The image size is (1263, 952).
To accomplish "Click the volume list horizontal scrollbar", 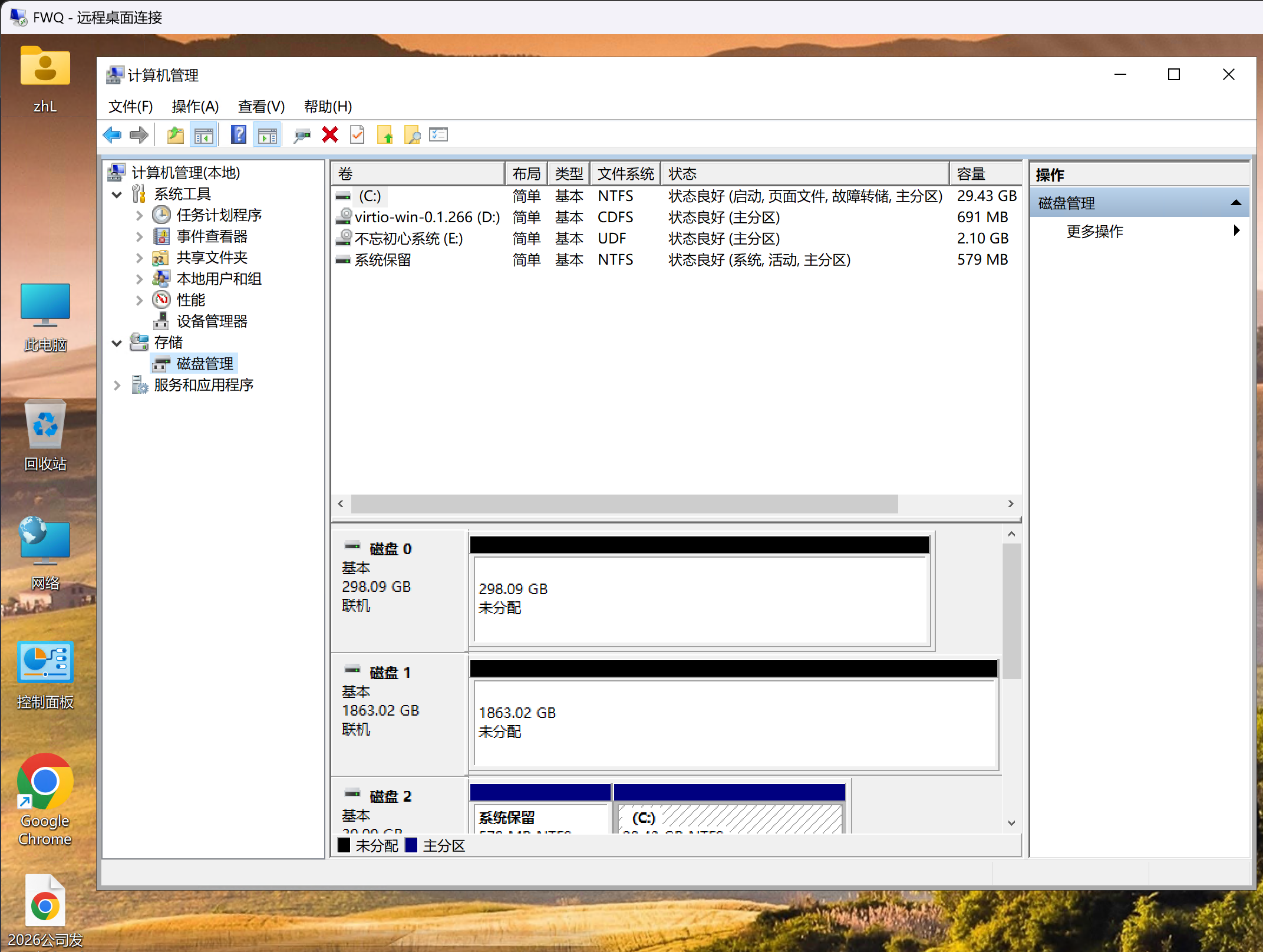I will point(624,504).
